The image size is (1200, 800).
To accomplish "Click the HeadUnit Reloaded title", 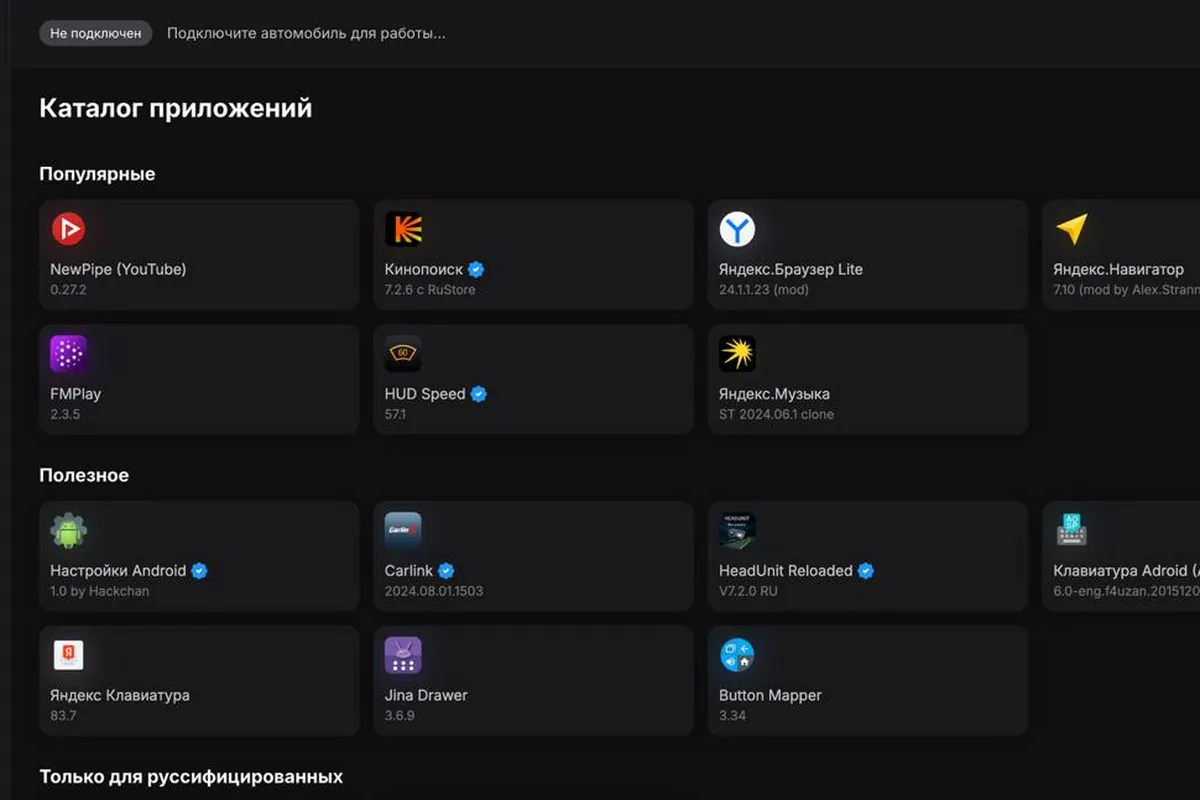I will coord(786,571).
